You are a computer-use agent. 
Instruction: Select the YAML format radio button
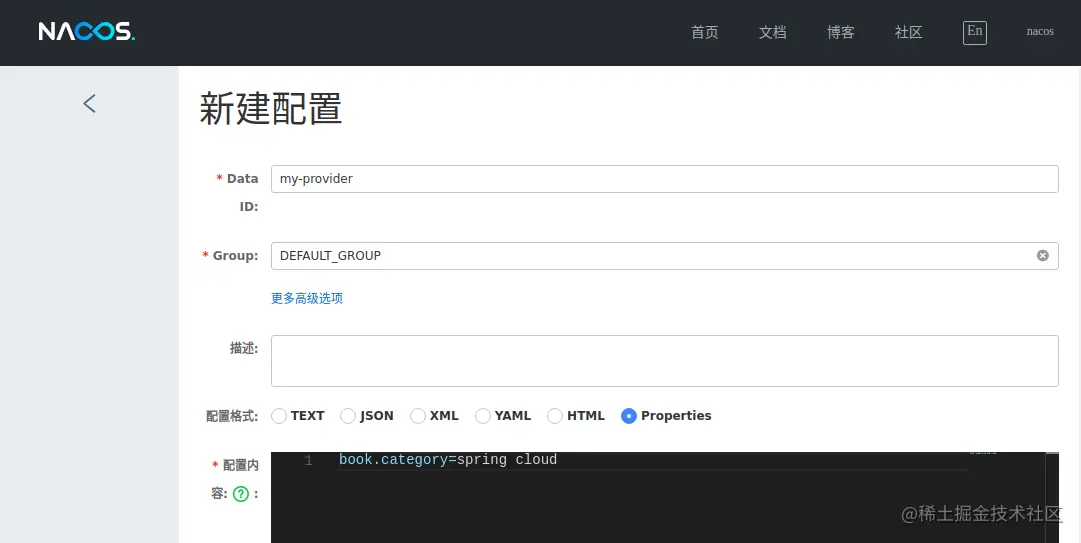tap(483, 416)
